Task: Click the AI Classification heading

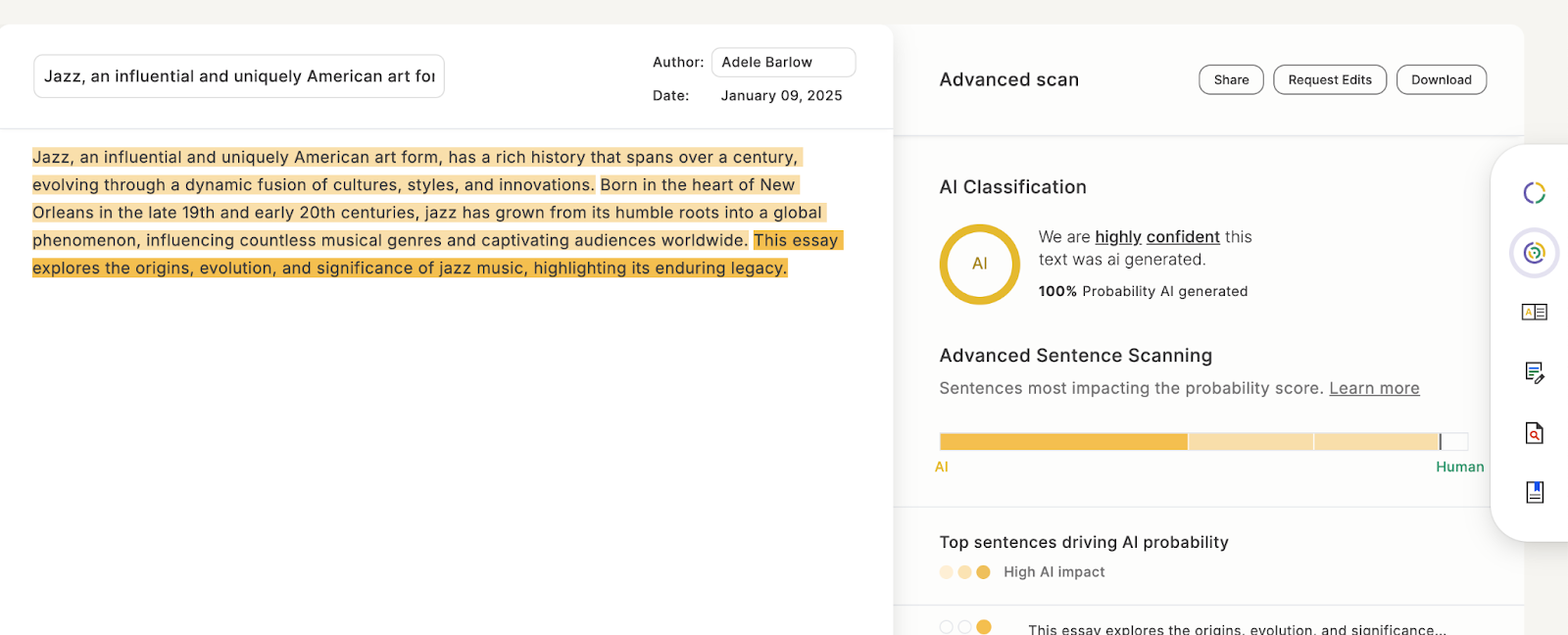Action: tap(1012, 187)
